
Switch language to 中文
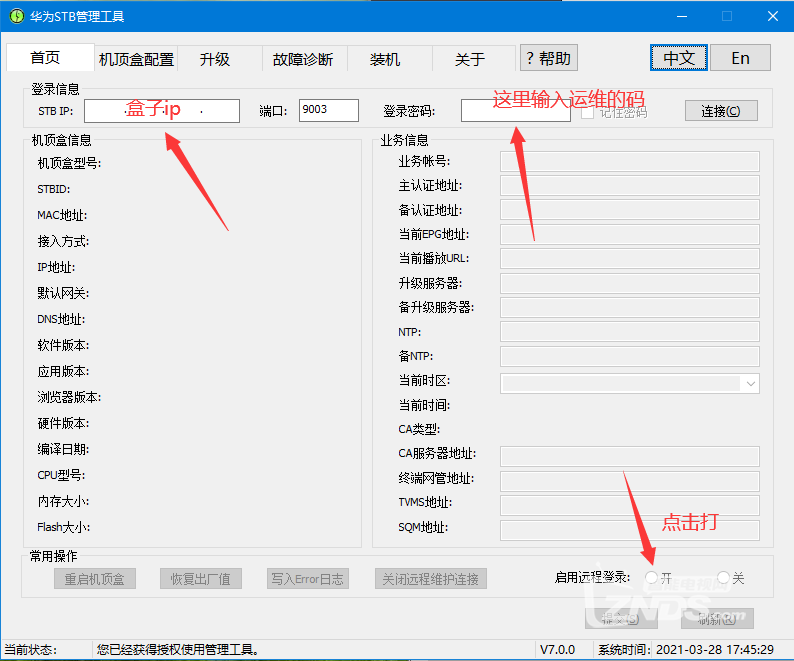pyautogui.click(x=679, y=58)
